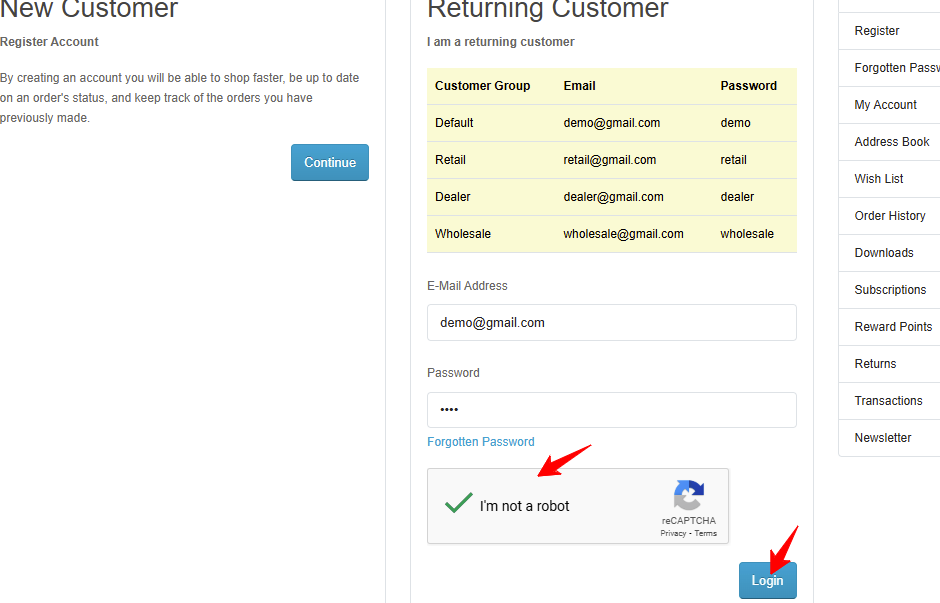Click the Continue button under Register Account
The width and height of the screenshot is (940, 603).
[x=330, y=162]
